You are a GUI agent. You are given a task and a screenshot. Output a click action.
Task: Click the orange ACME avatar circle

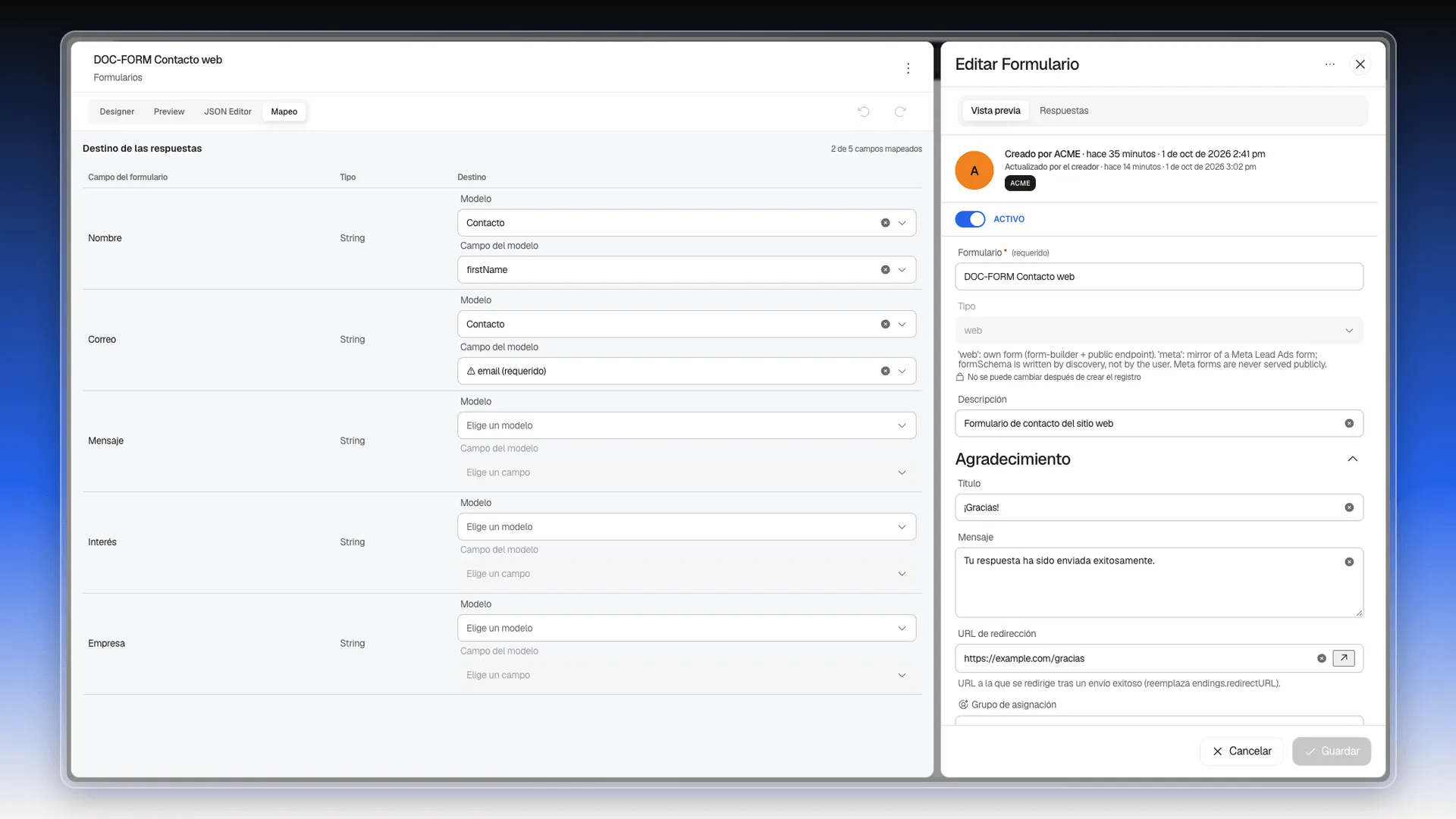coord(974,171)
